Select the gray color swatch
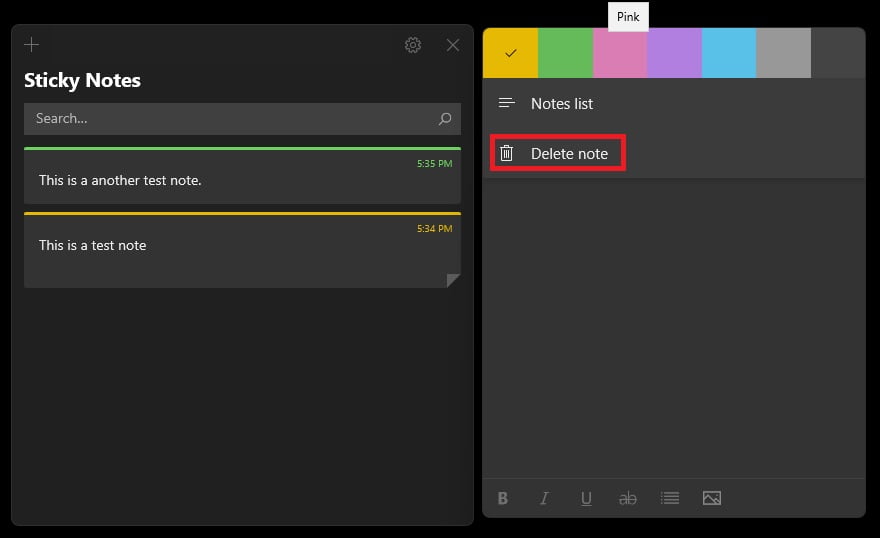 point(783,53)
